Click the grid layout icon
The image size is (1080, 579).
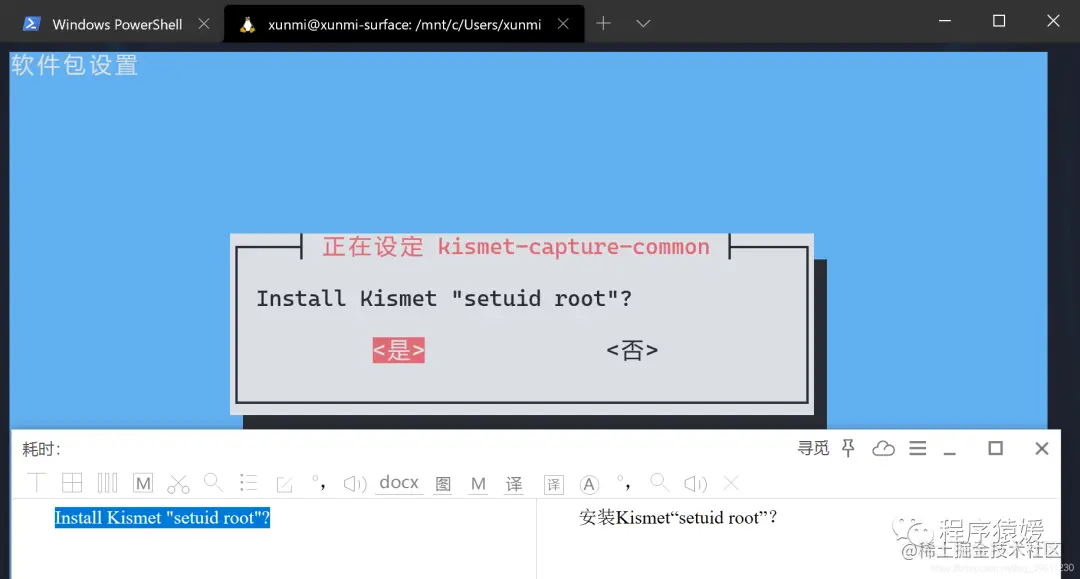(x=72, y=483)
